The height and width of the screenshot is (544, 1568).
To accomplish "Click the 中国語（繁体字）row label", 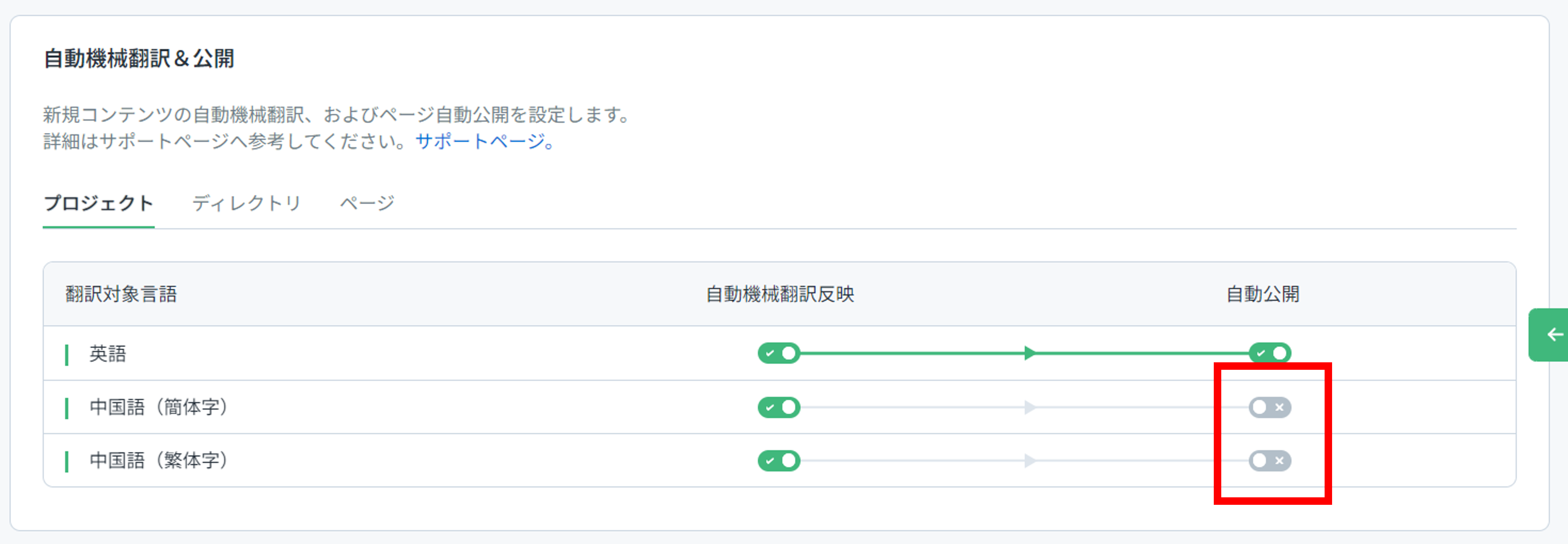I will point(159,461).
